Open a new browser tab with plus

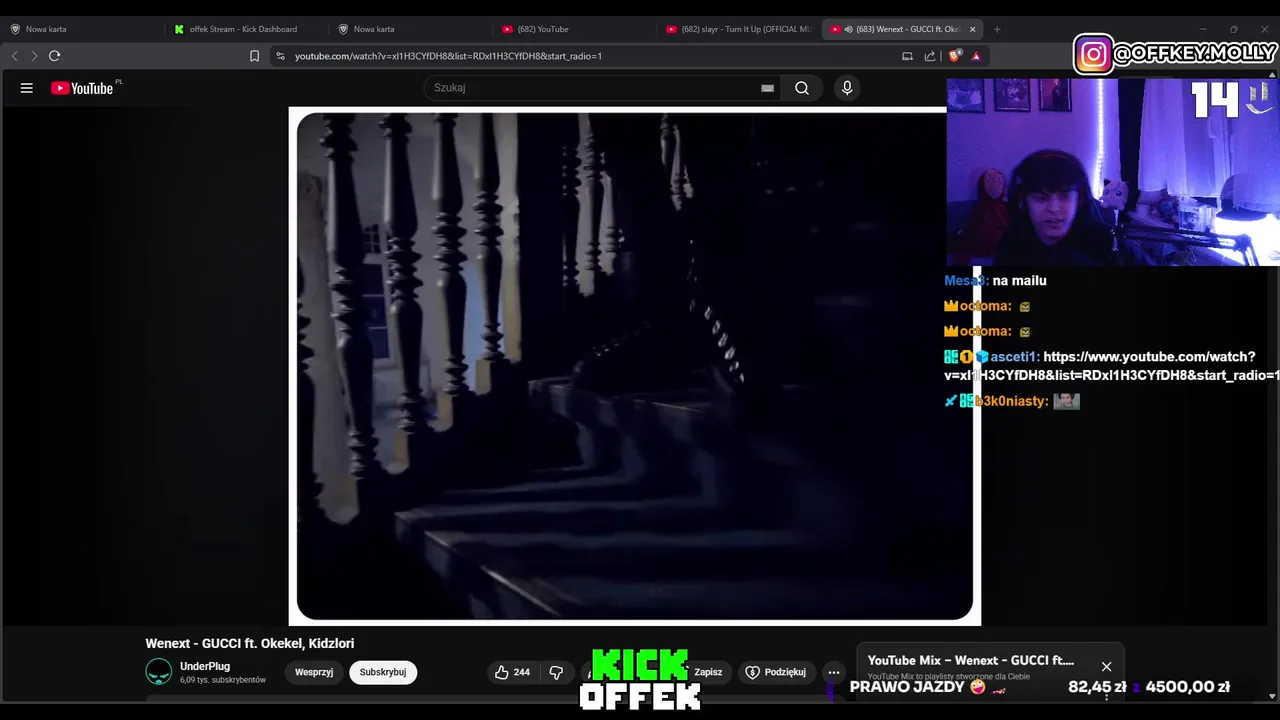tap(997, 29)
